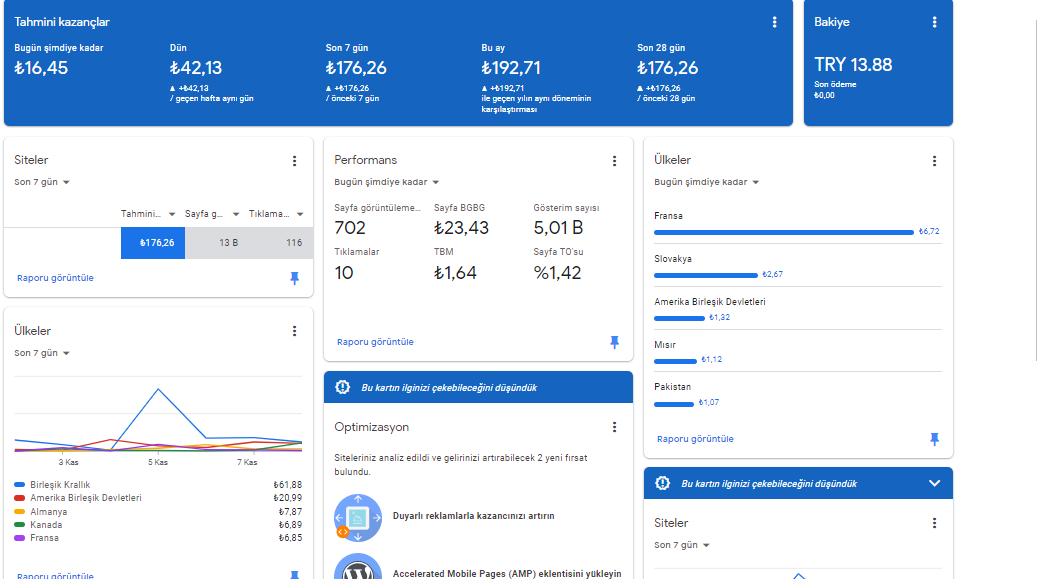Pin the Performans card
Viewport: 1037px width, 579px height.
[x=614, y=342]
